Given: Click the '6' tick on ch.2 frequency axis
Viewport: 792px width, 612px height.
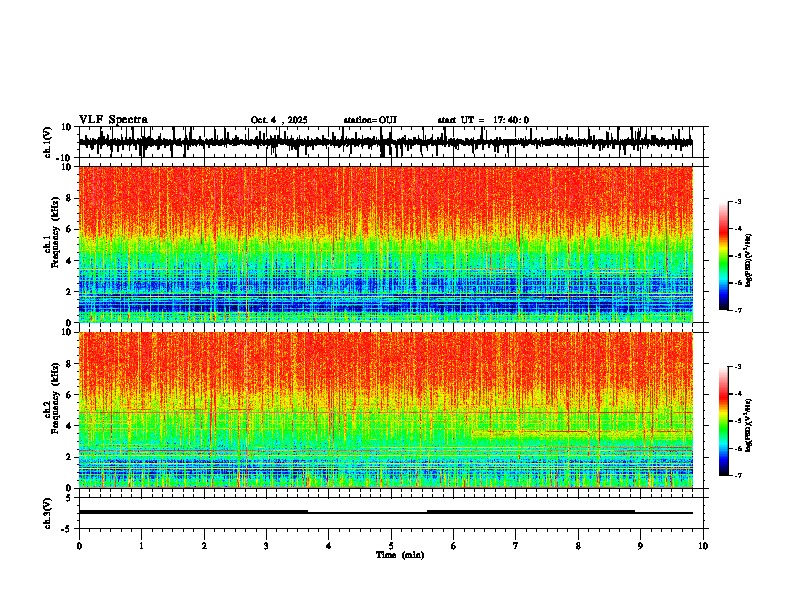Looking at the screenshot, I should pos(69,394).
